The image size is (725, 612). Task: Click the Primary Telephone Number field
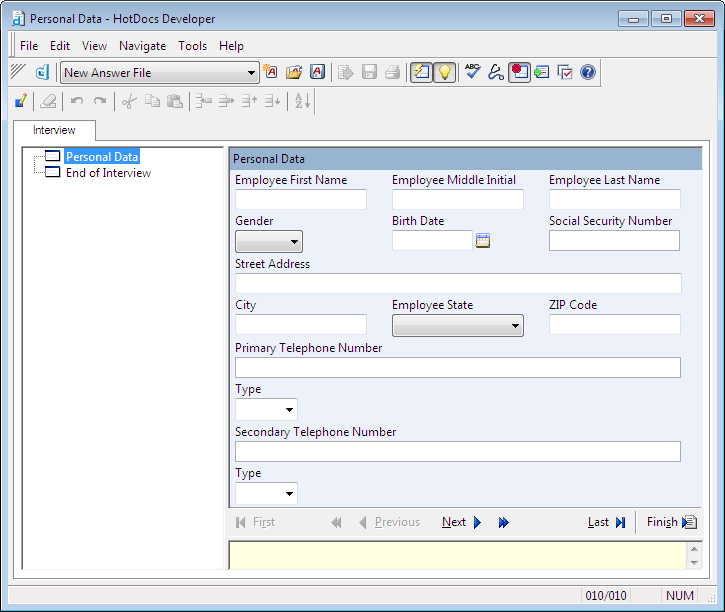[x=458, y=367]
